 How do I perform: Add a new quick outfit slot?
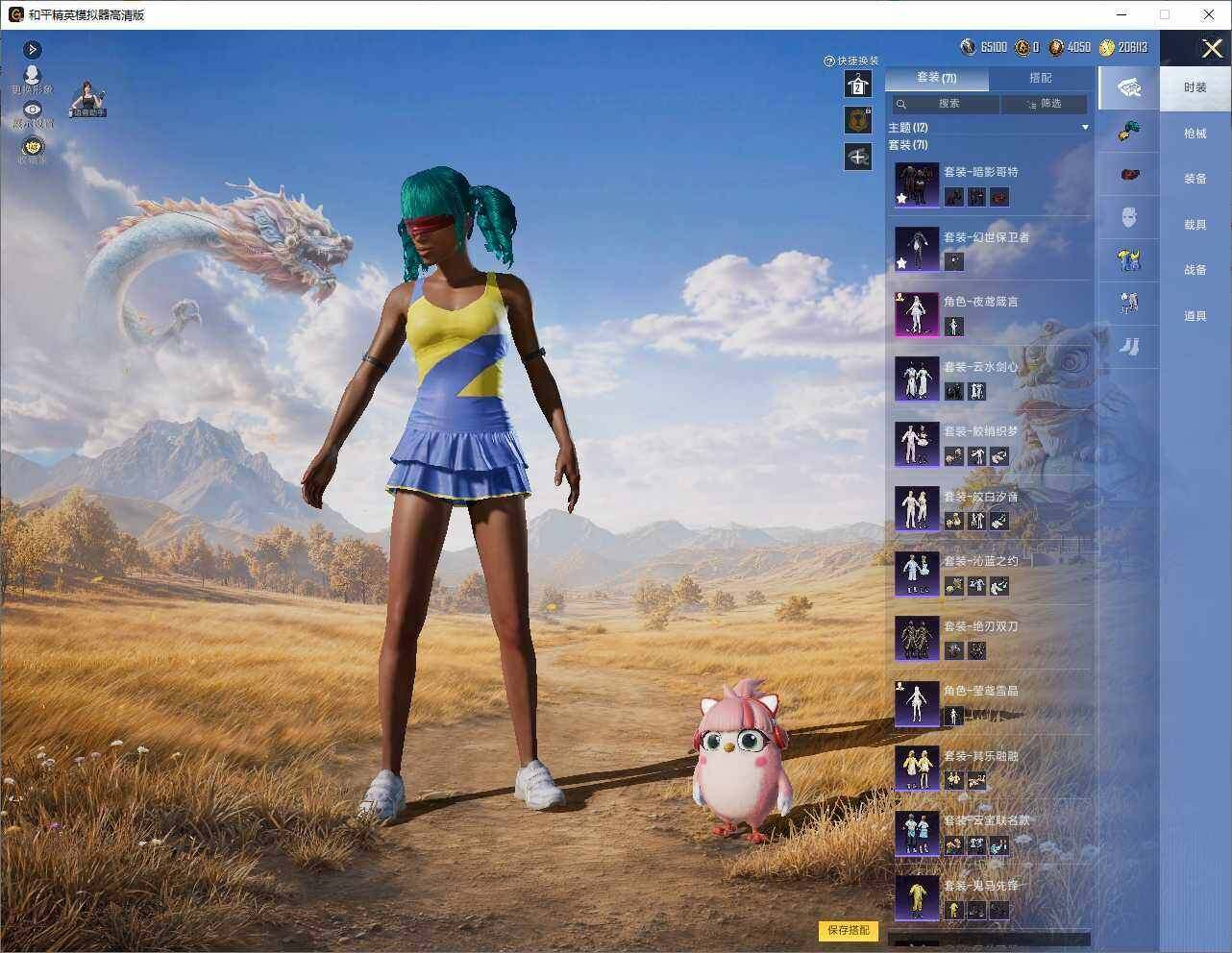(x=857, y=157)
